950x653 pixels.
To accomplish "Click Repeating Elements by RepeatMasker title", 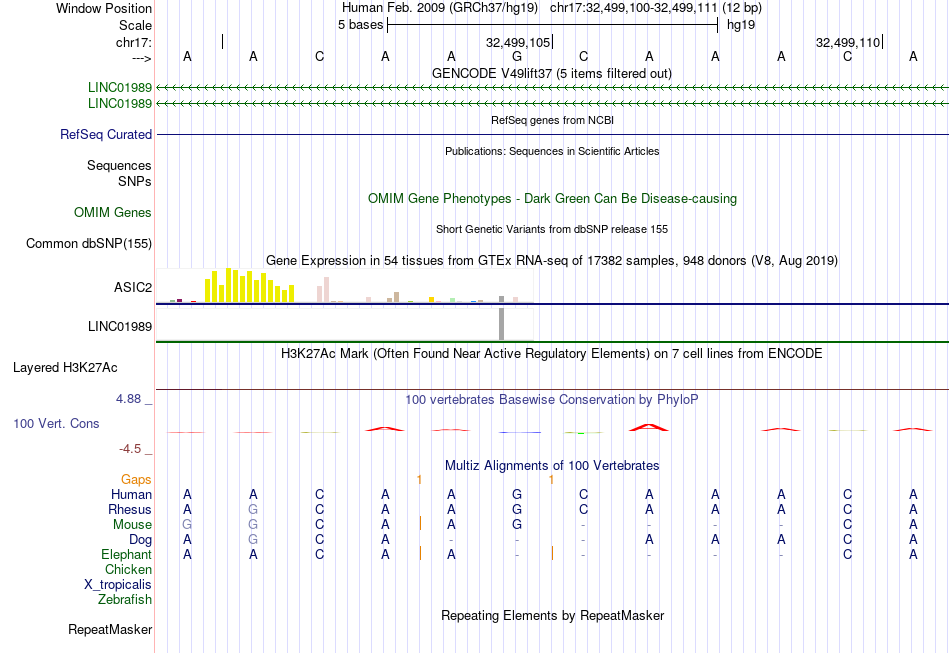I will click(552, 615).
